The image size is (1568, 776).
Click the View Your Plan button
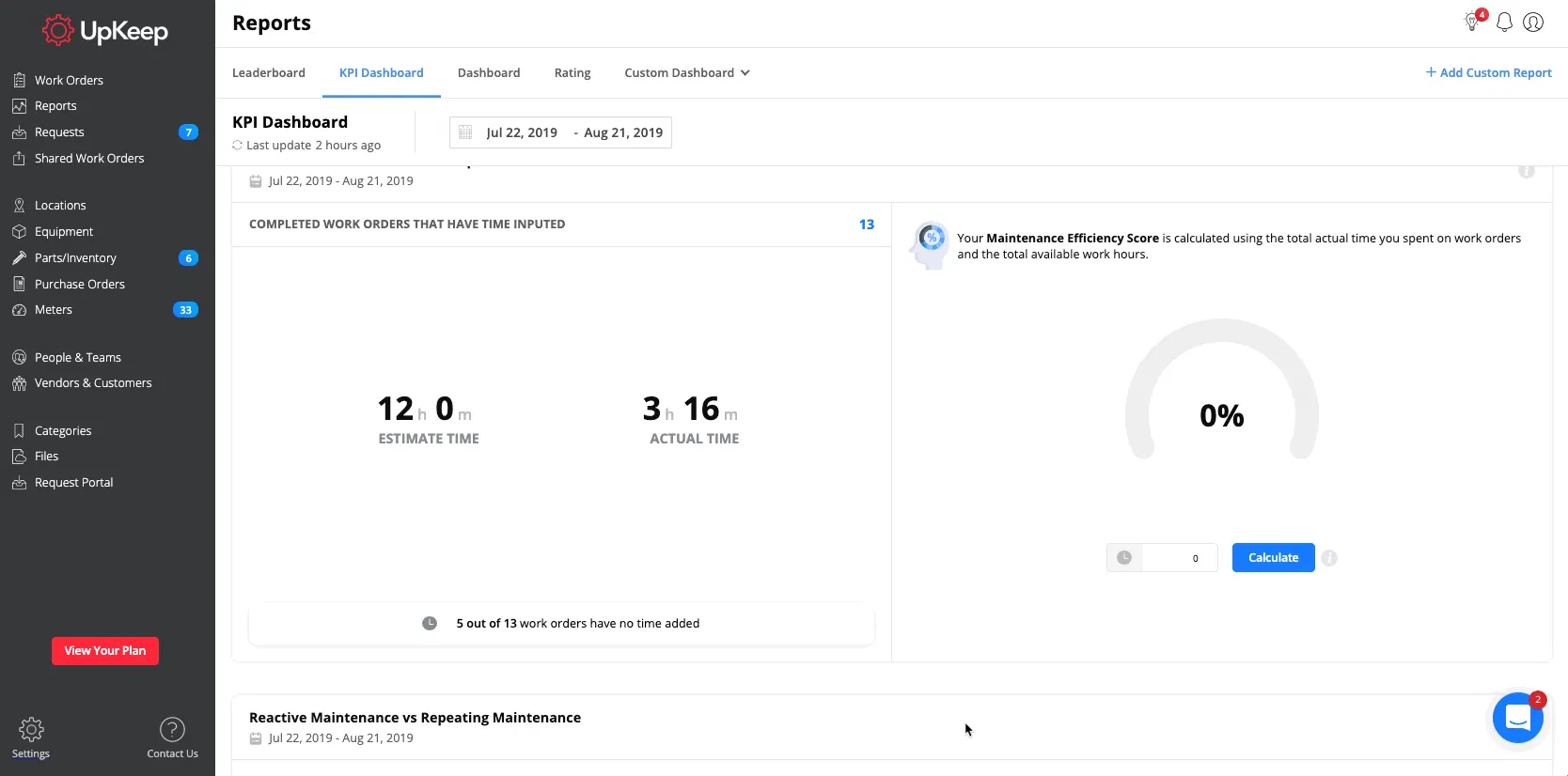point(105,651)
